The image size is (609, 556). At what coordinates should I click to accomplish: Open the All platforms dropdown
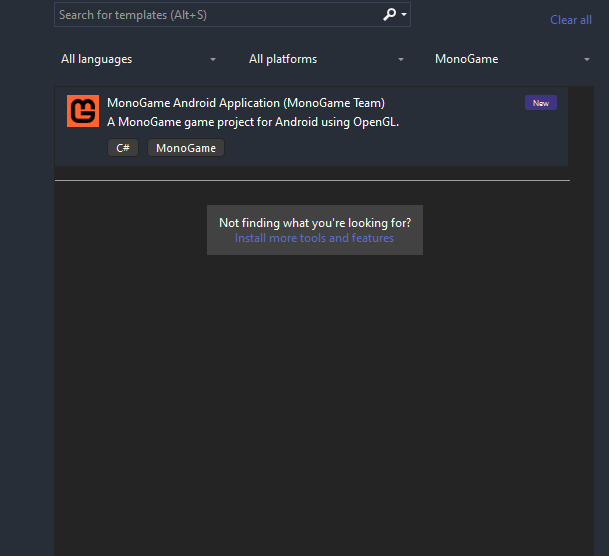[x=326, y=59]
